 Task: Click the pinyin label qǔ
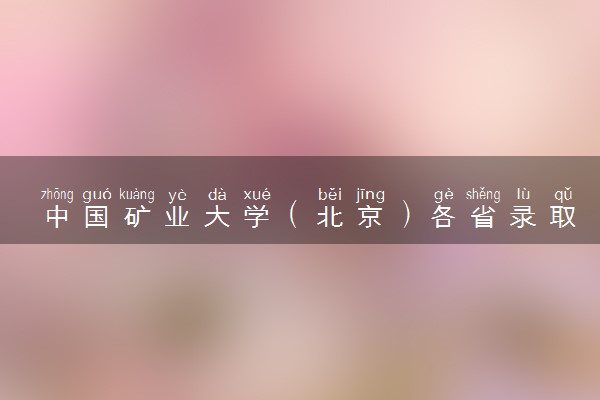(x=563, y=195)
